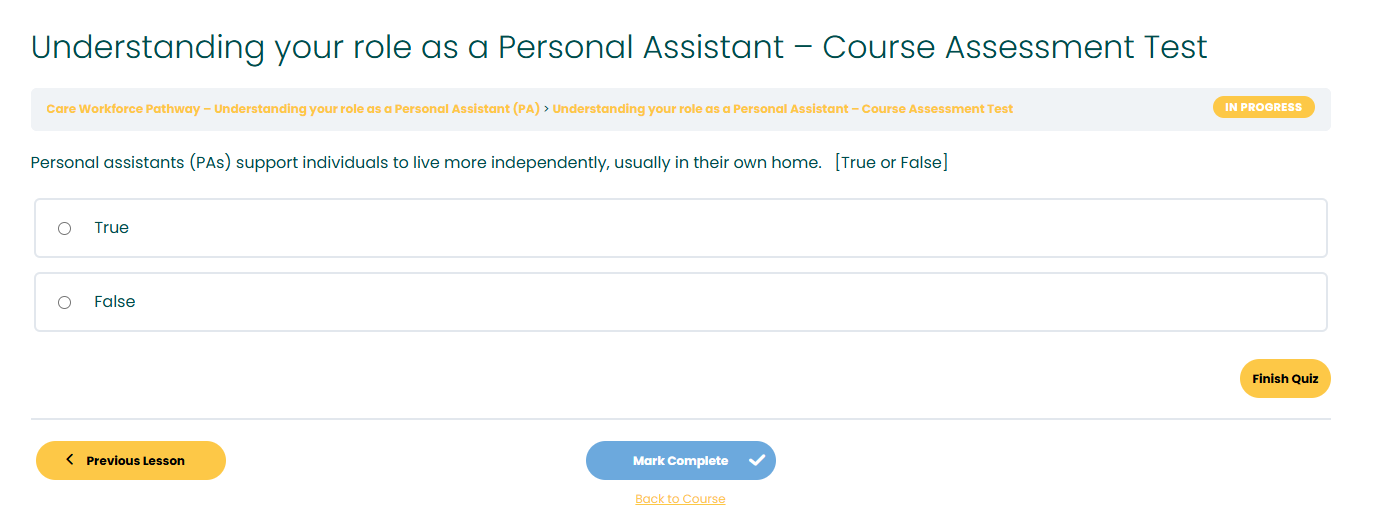Open the Back to Course link
This screenshot has height=520, width=1384.
[680, 499]
